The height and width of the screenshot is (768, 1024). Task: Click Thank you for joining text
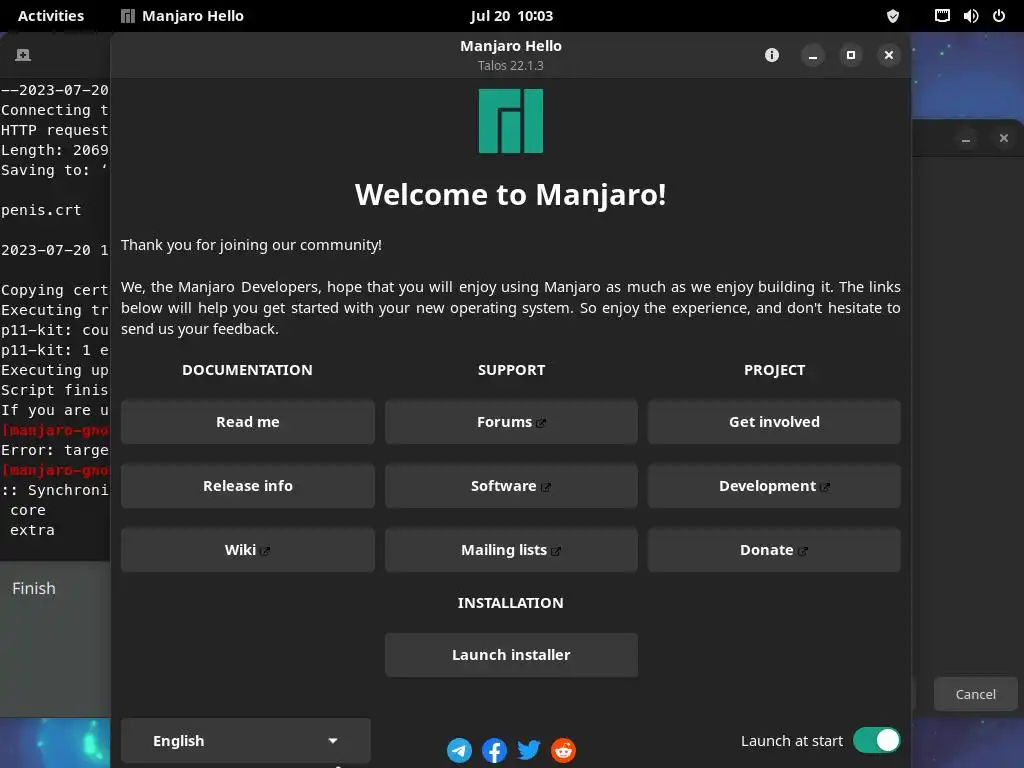(251, 245)
